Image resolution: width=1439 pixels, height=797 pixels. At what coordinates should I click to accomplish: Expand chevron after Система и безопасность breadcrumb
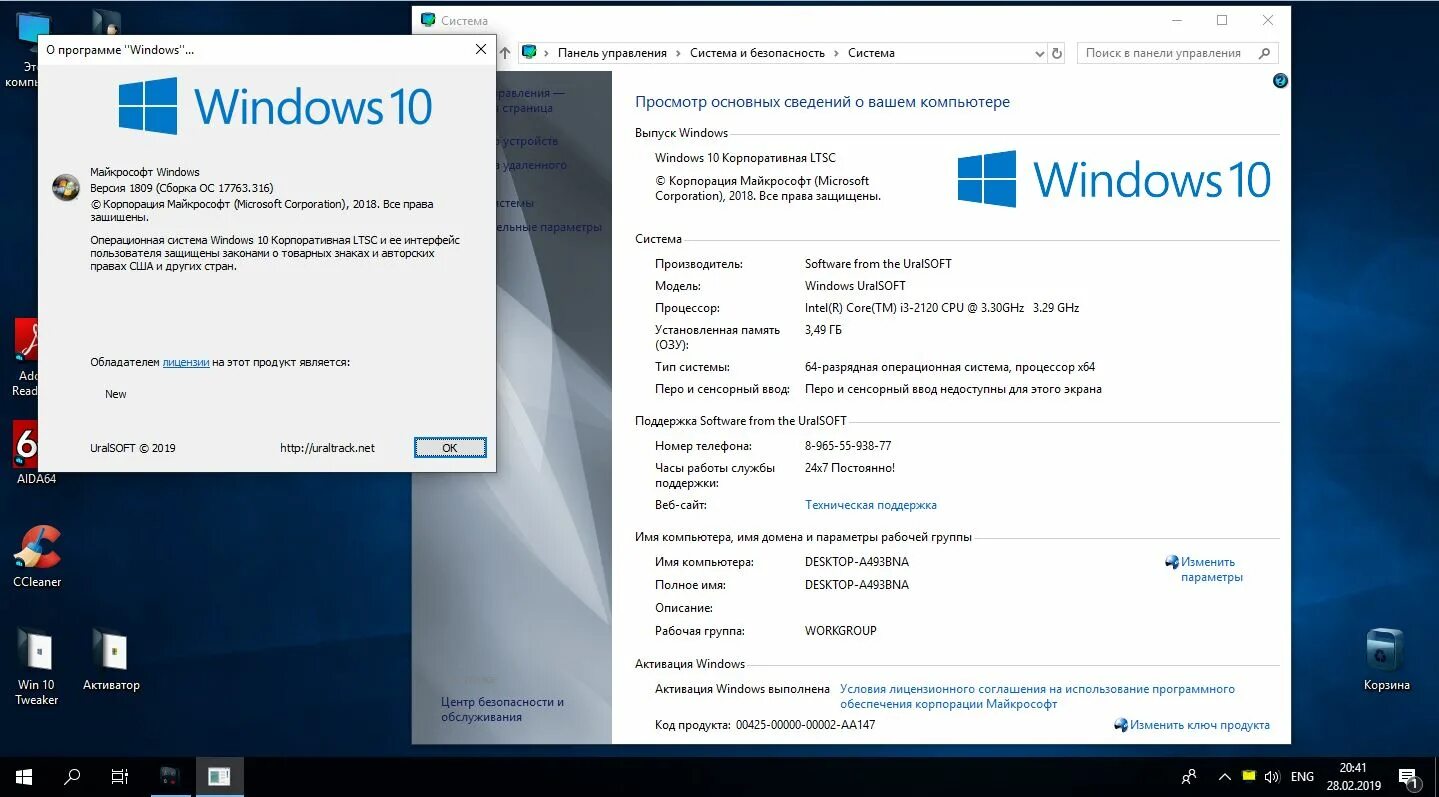point(836,53)
